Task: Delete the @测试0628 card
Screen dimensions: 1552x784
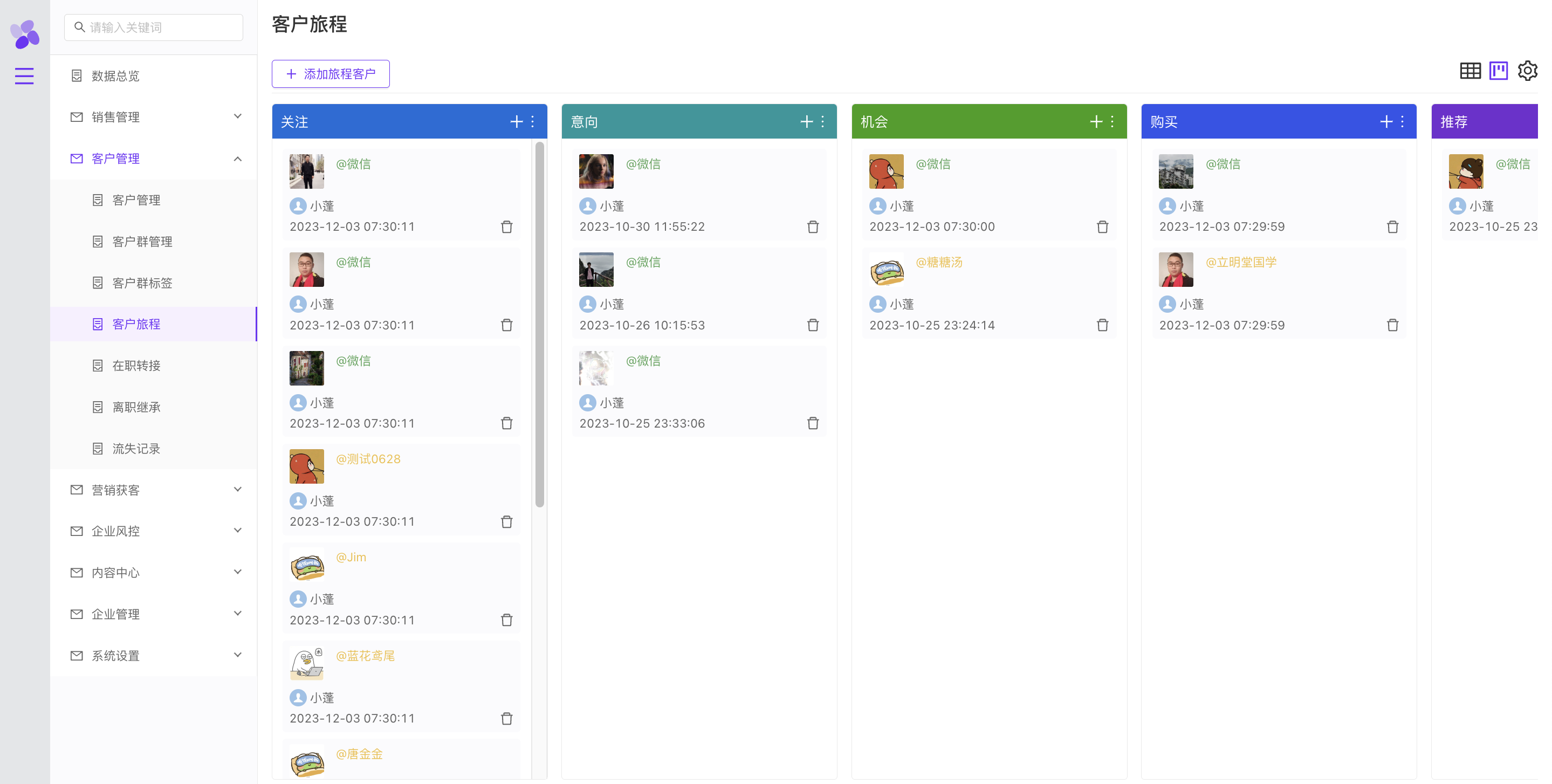Action: coord(507,522)
